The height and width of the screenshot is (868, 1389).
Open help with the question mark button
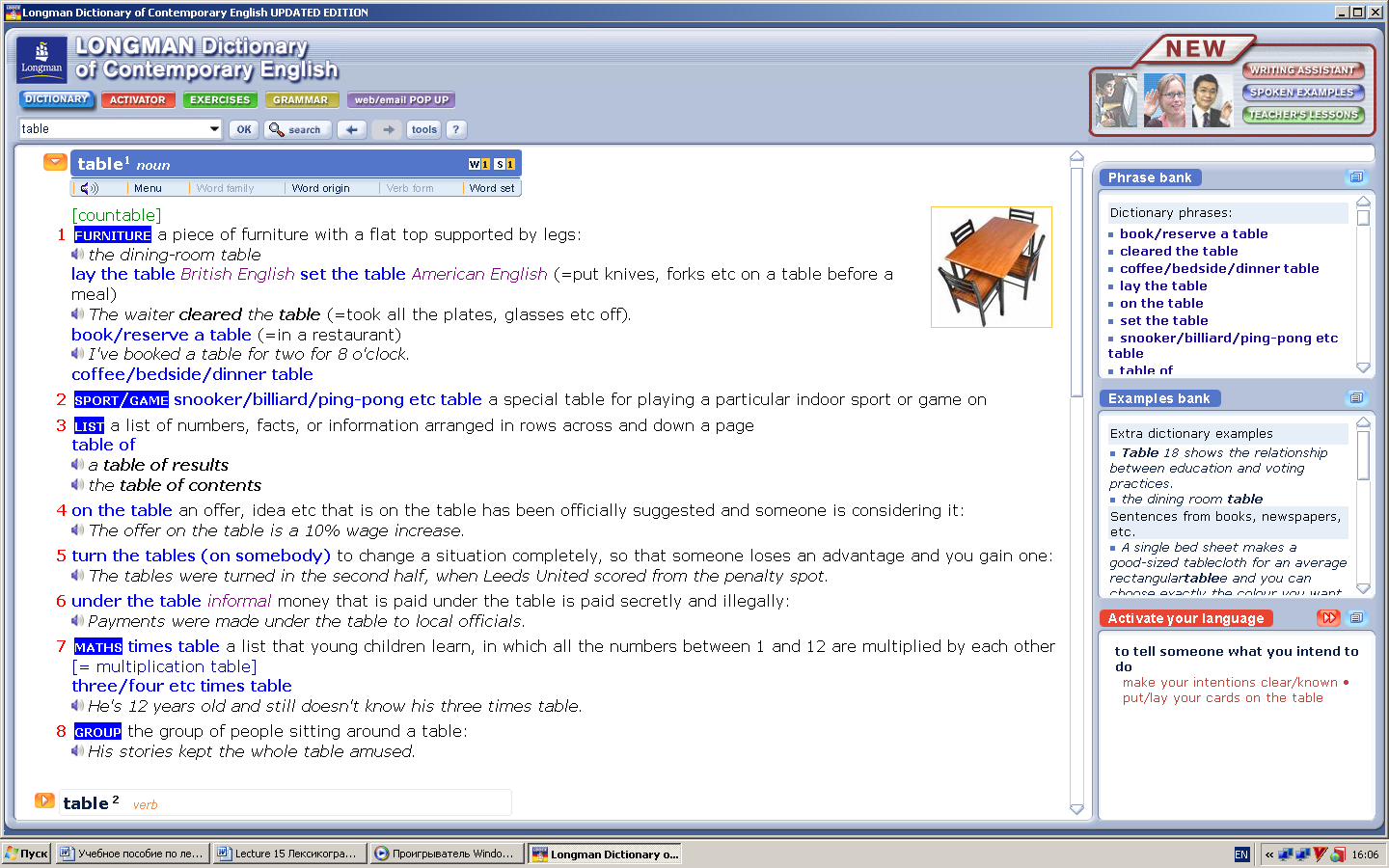pyautogui.click(x=456, y=129)
